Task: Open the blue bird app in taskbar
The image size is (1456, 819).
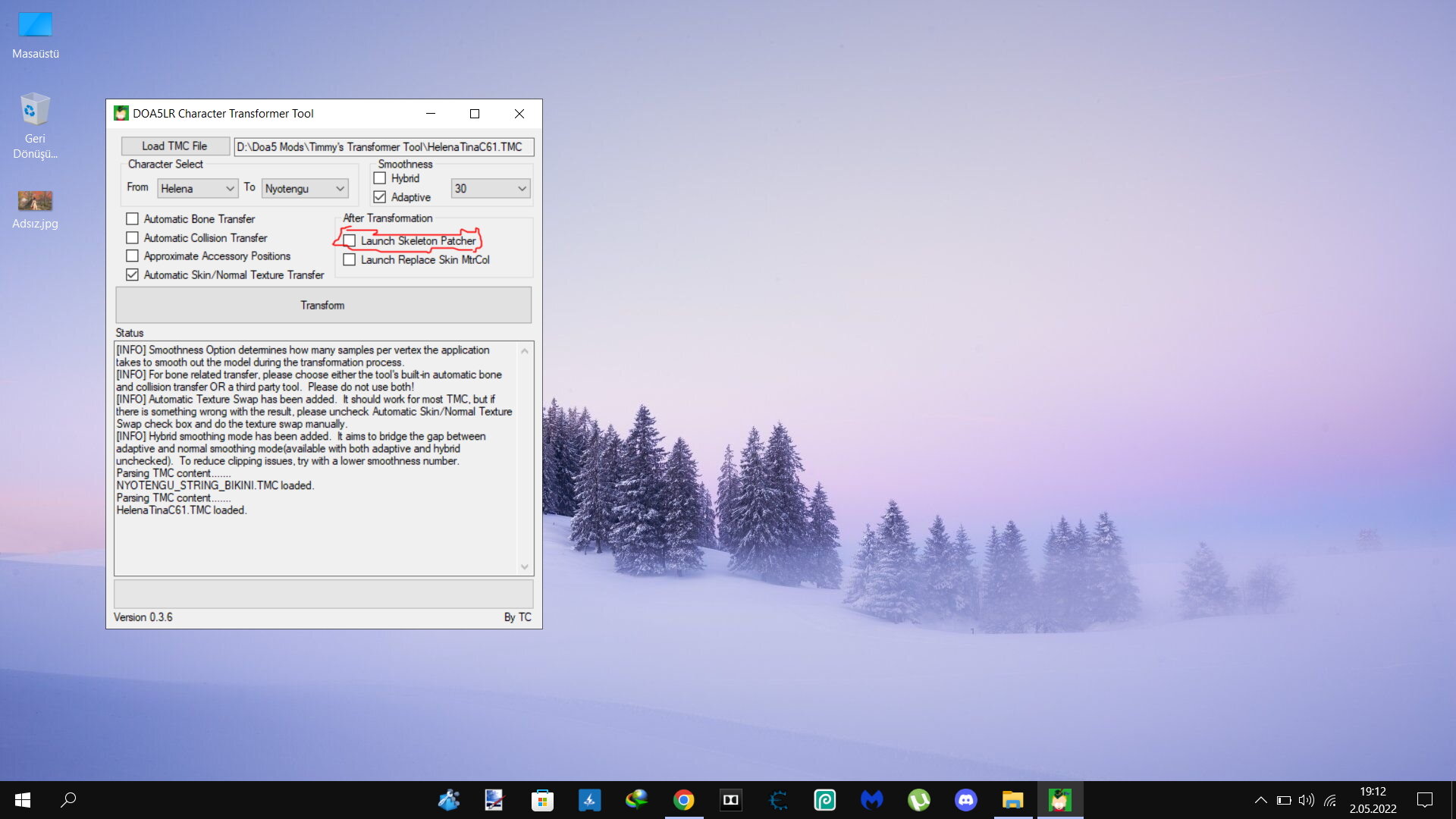Action: point(449,800)
